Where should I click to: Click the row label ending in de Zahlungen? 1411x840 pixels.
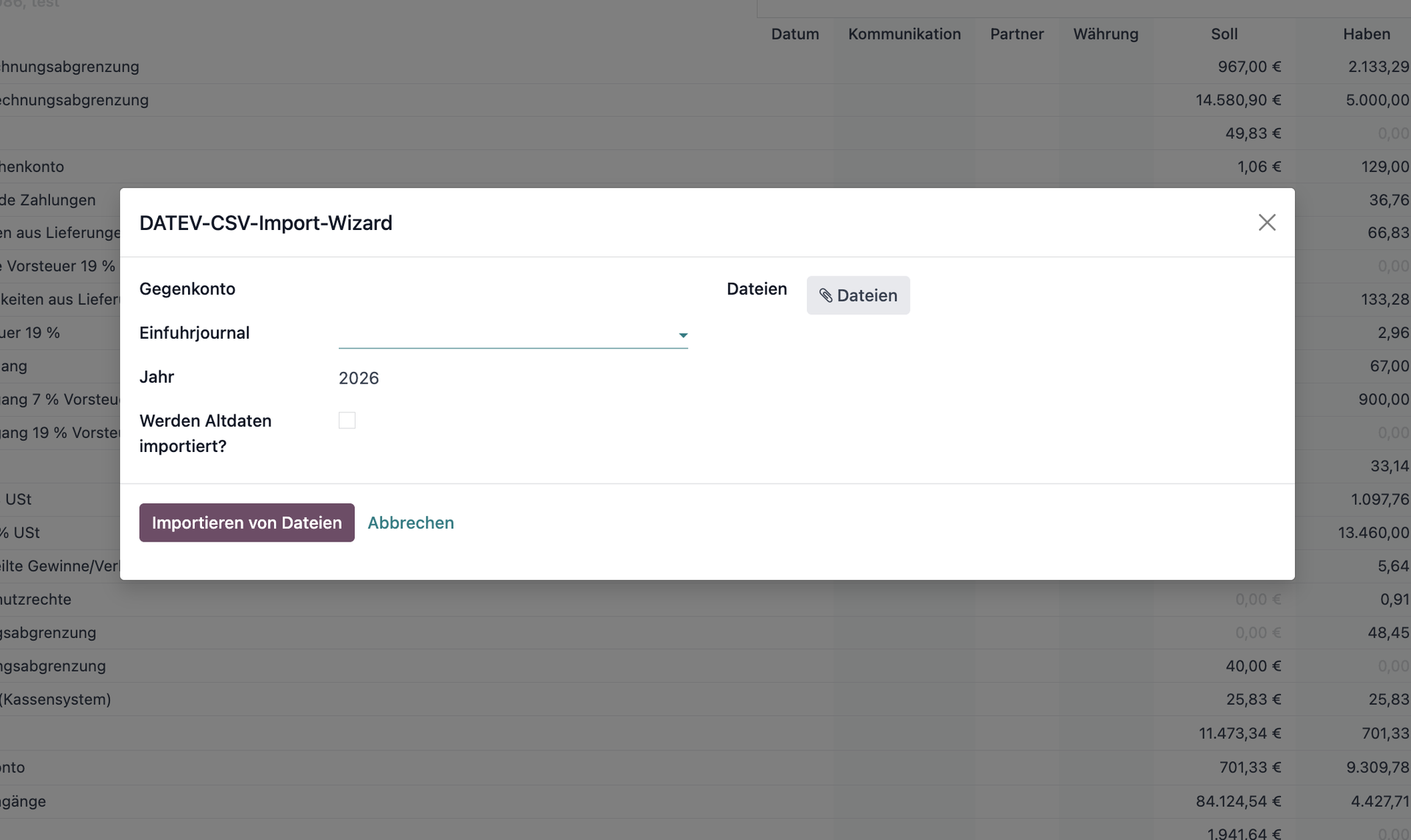[48, 200]
